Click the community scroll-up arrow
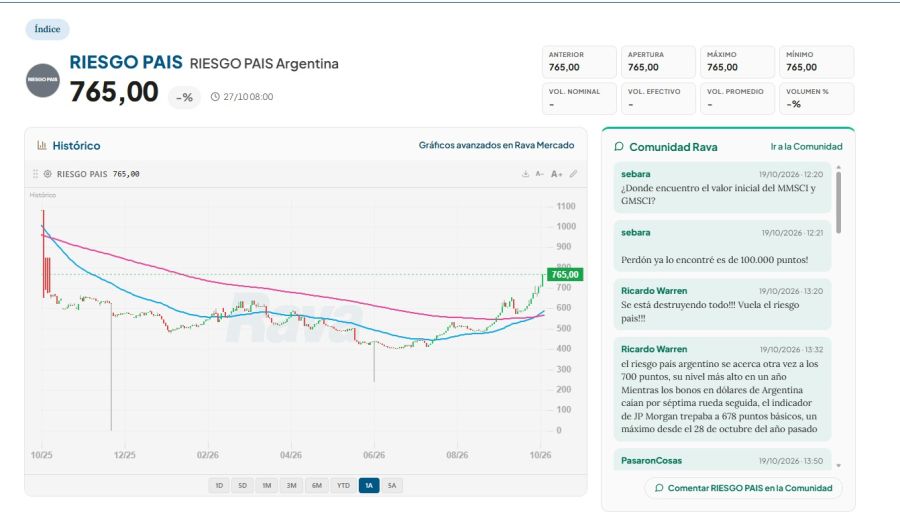This screenshot has width=900, height=518. [x=839, y=167]
